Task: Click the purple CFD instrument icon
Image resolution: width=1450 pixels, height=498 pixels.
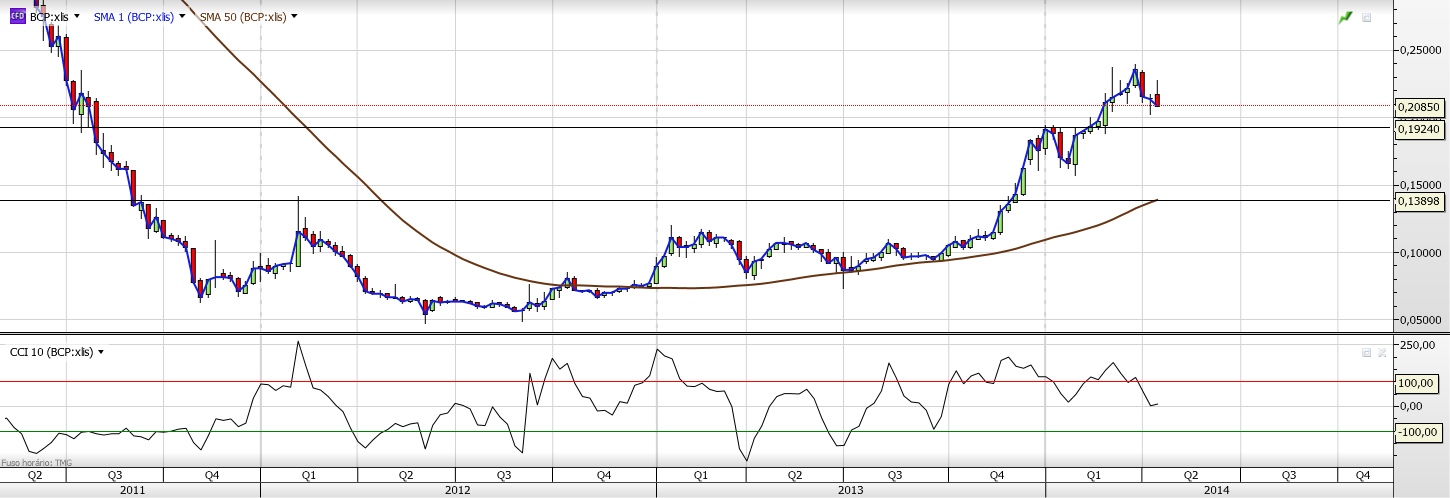Action: tap(16, 17)
